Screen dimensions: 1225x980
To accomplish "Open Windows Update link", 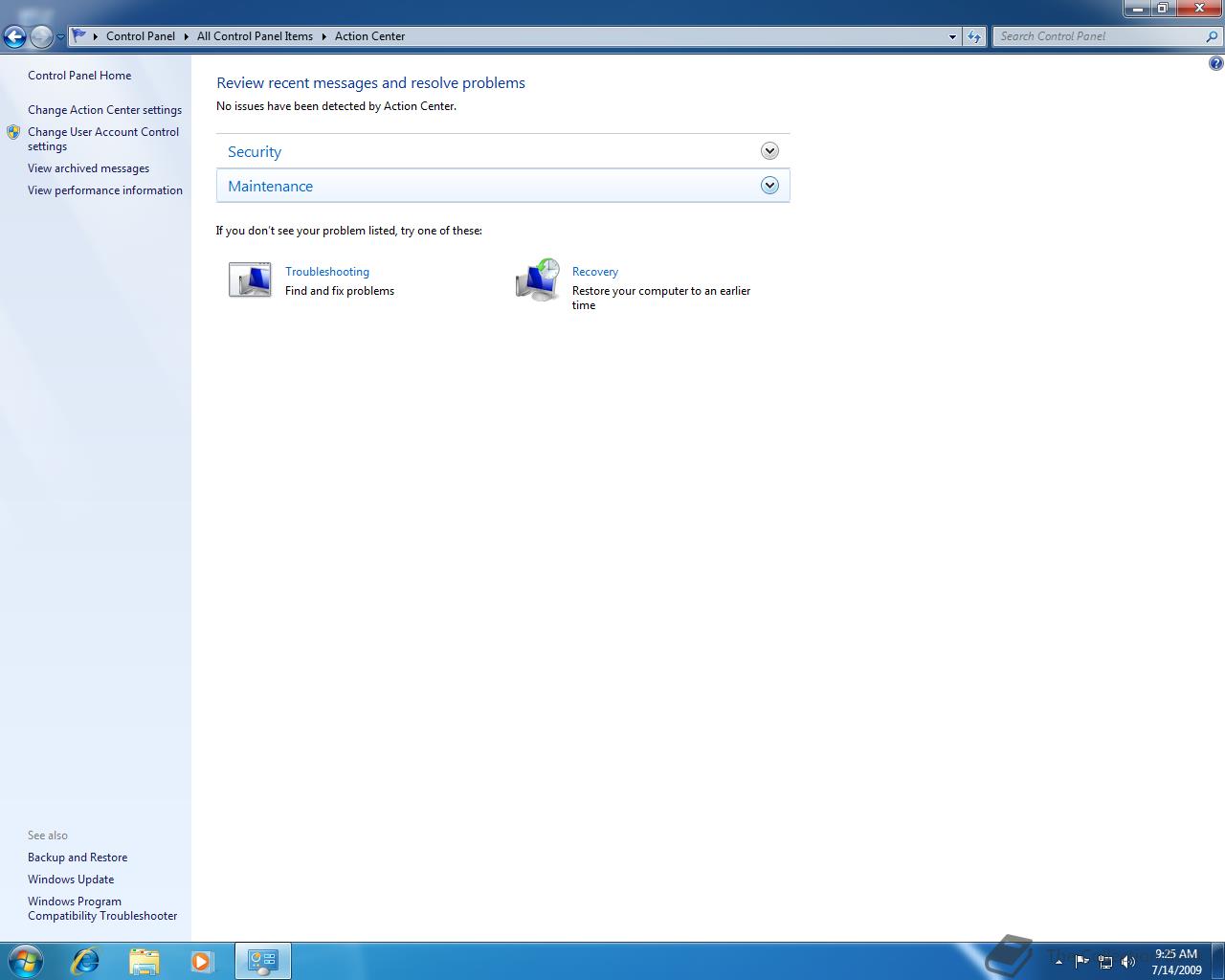I will tap(71, 880).
